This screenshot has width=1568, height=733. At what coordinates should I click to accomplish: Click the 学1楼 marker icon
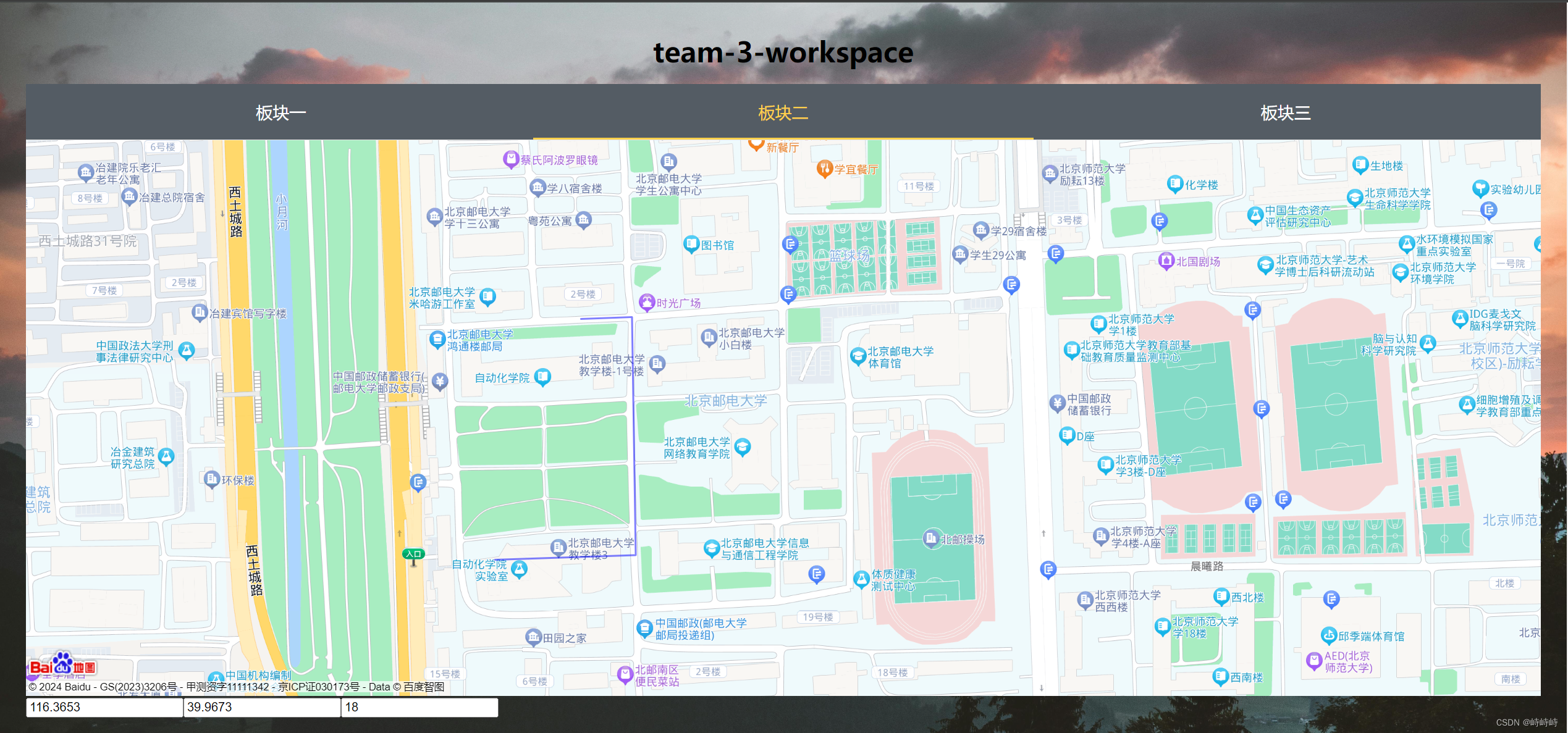(x=1098, y=324)
